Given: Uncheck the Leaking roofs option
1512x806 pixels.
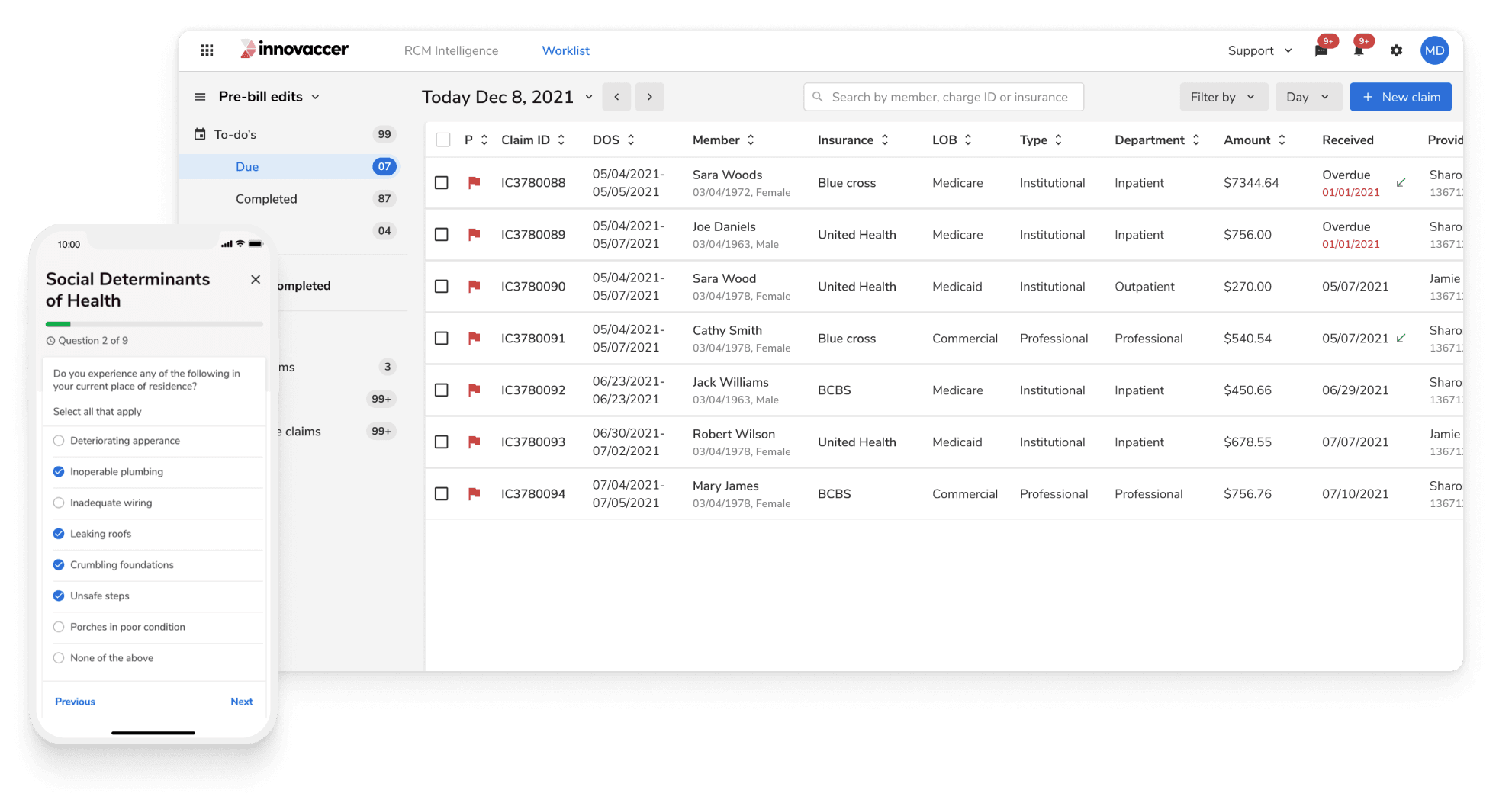Looking at the screenshot, I should coord(59,534).
